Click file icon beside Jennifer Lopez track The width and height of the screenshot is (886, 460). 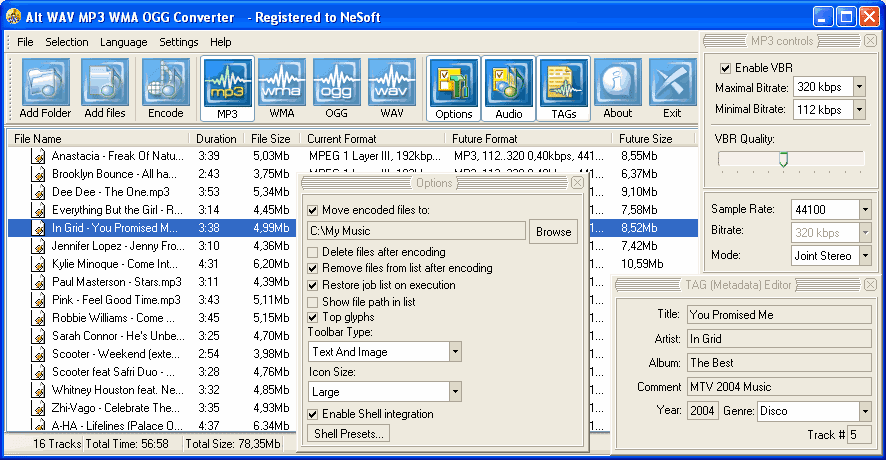tap(38, 246)
